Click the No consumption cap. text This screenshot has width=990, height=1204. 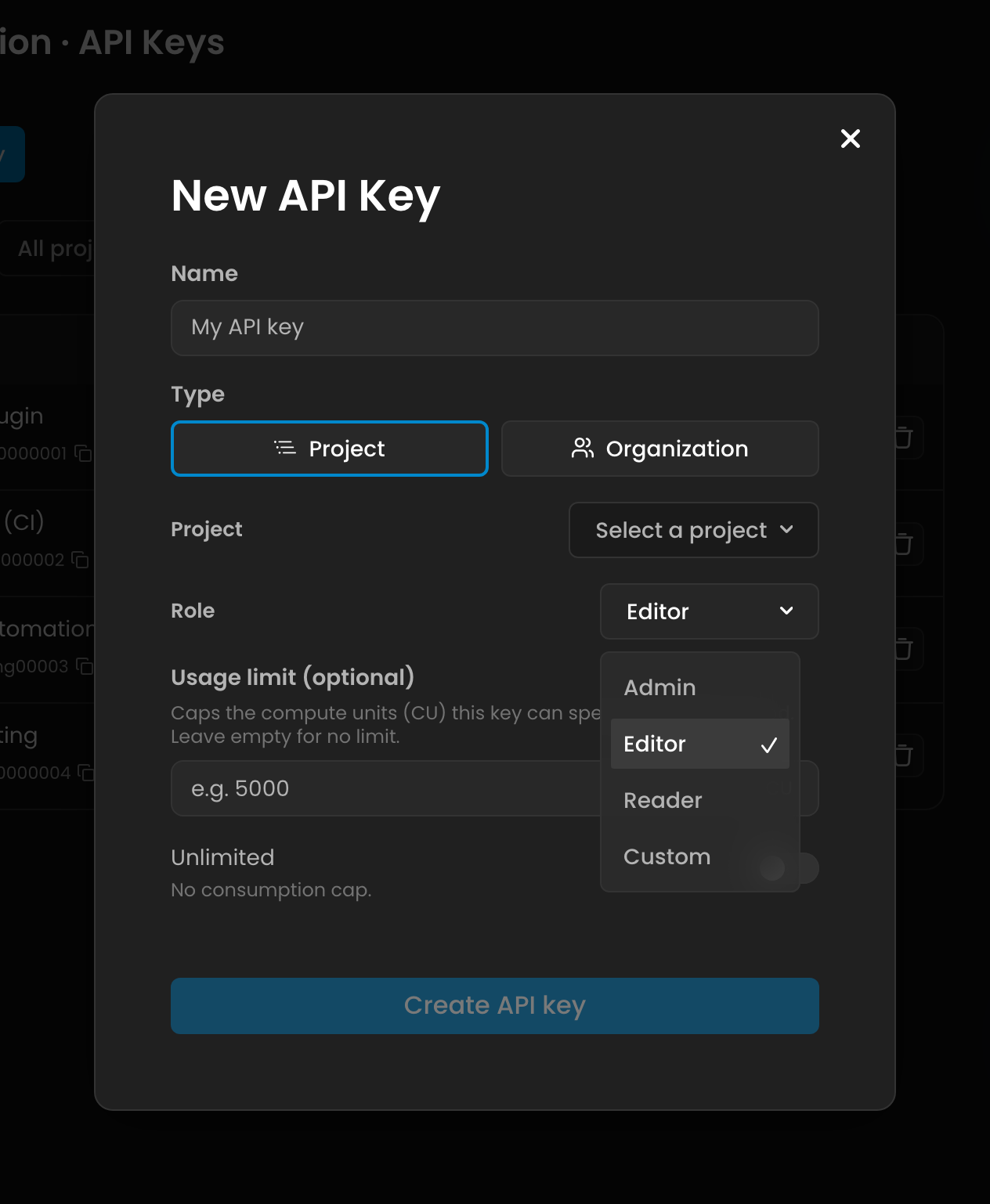[271, 890]
